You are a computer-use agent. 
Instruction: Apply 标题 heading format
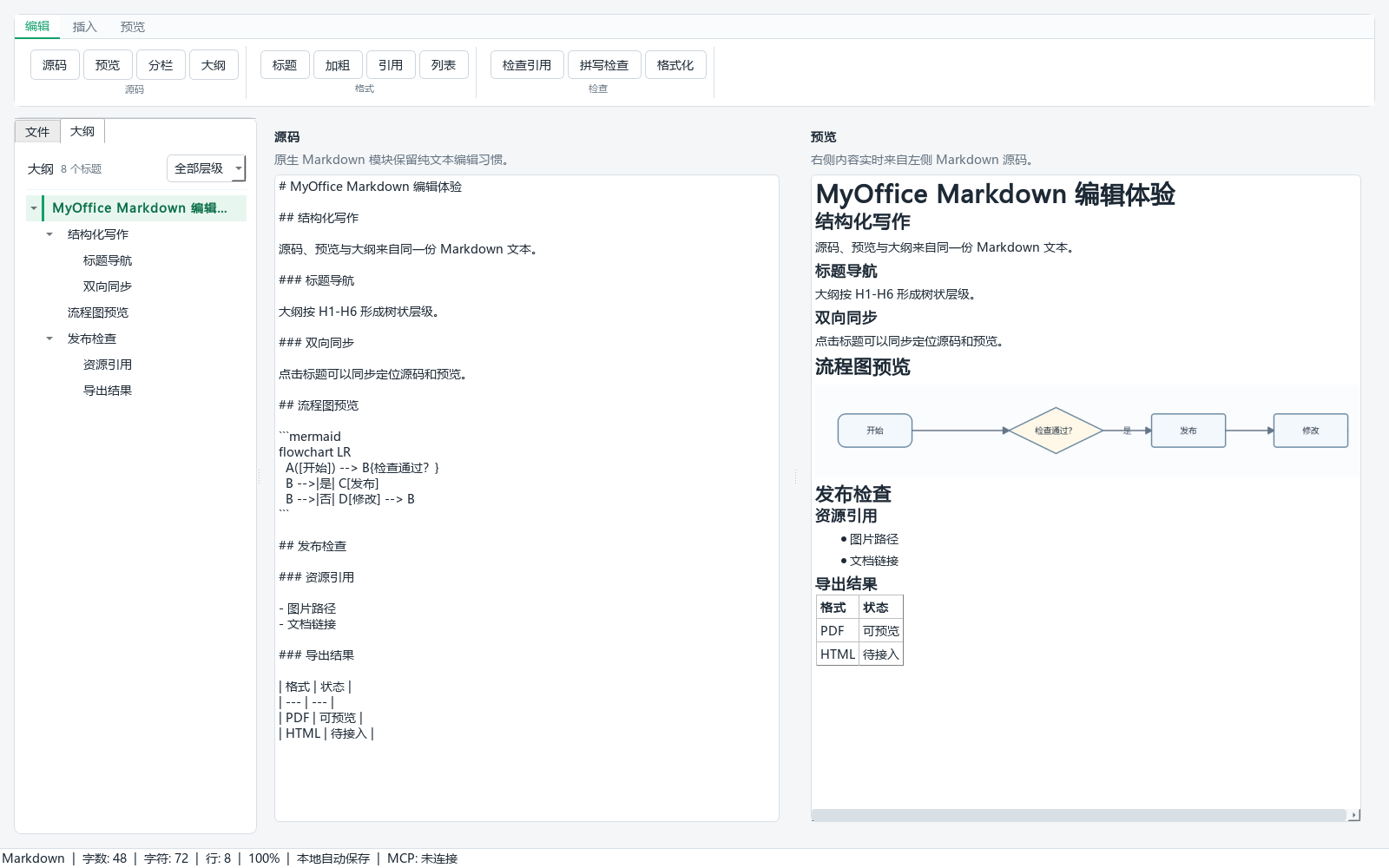click(285, 65)
